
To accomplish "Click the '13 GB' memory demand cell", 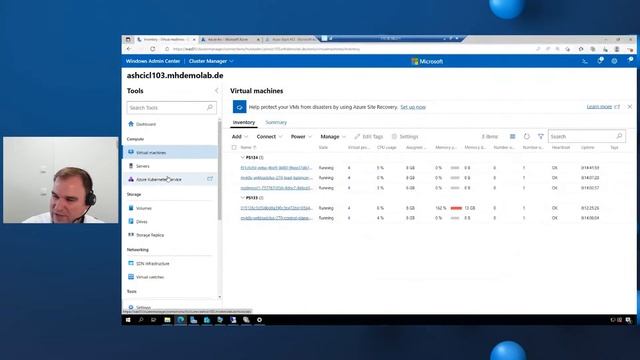I will point(470,208).
